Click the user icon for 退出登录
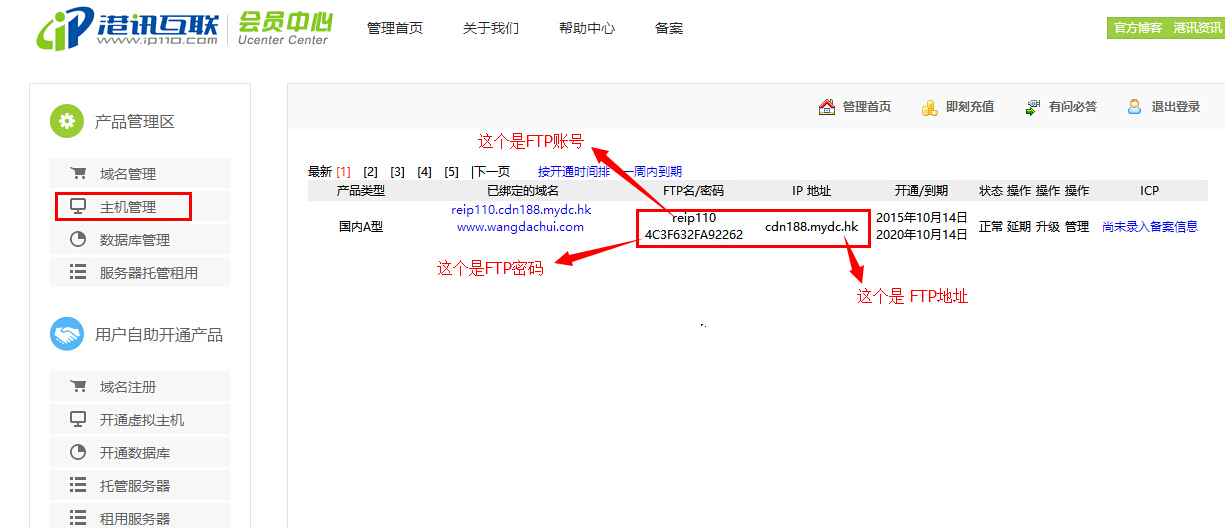 pyautogui.click(x=1135, y=106)
